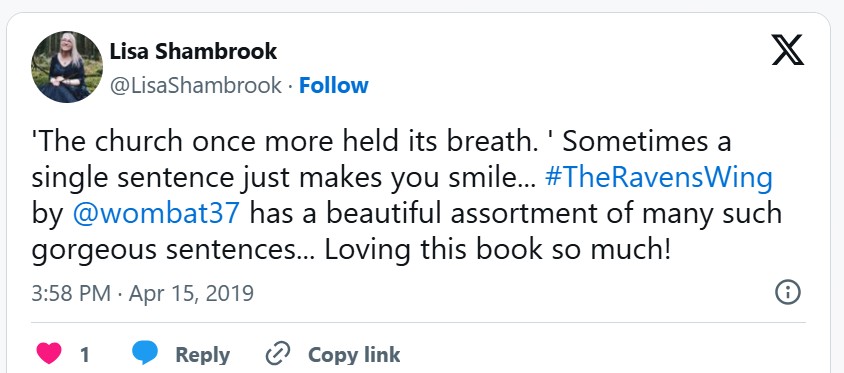
Task: Click the text 'Loving this book so much!'
Action: click(x=498, y=250)
